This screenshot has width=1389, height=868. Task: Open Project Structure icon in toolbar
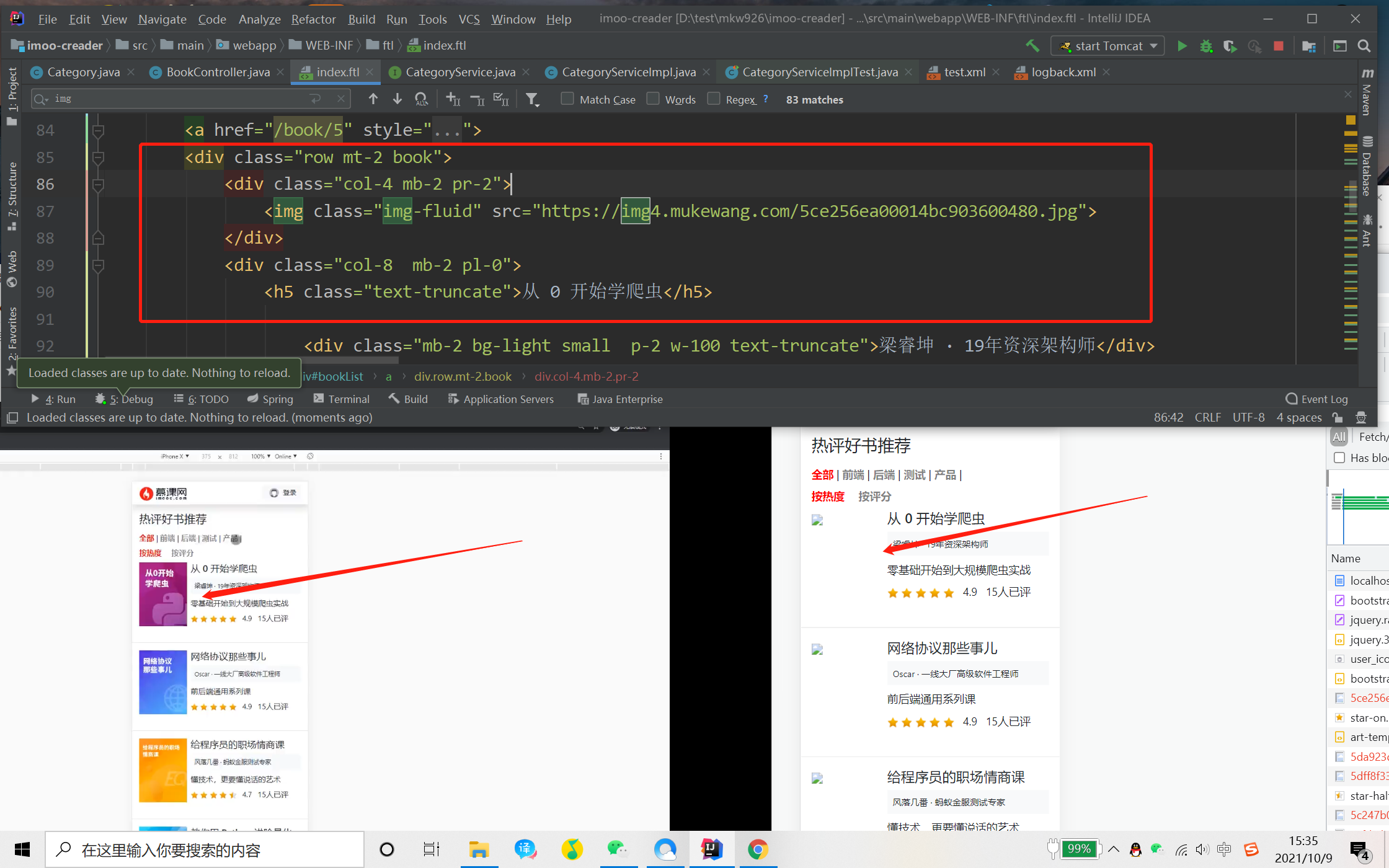coord(1309,46)
